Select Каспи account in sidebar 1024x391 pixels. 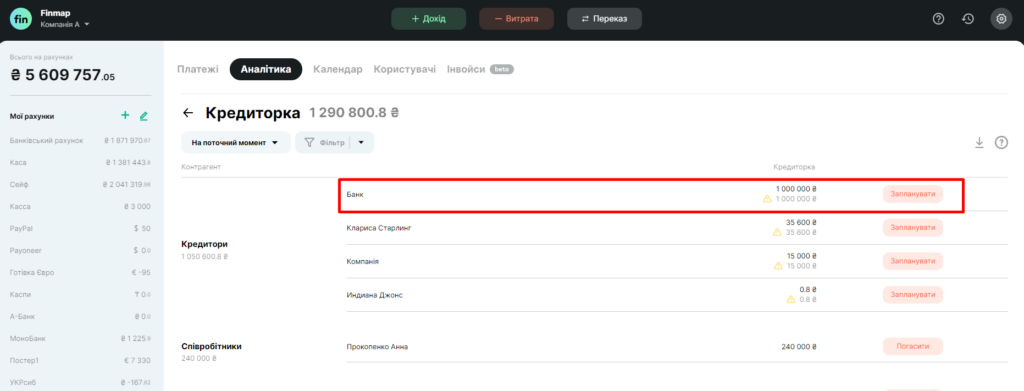[81, 294]
